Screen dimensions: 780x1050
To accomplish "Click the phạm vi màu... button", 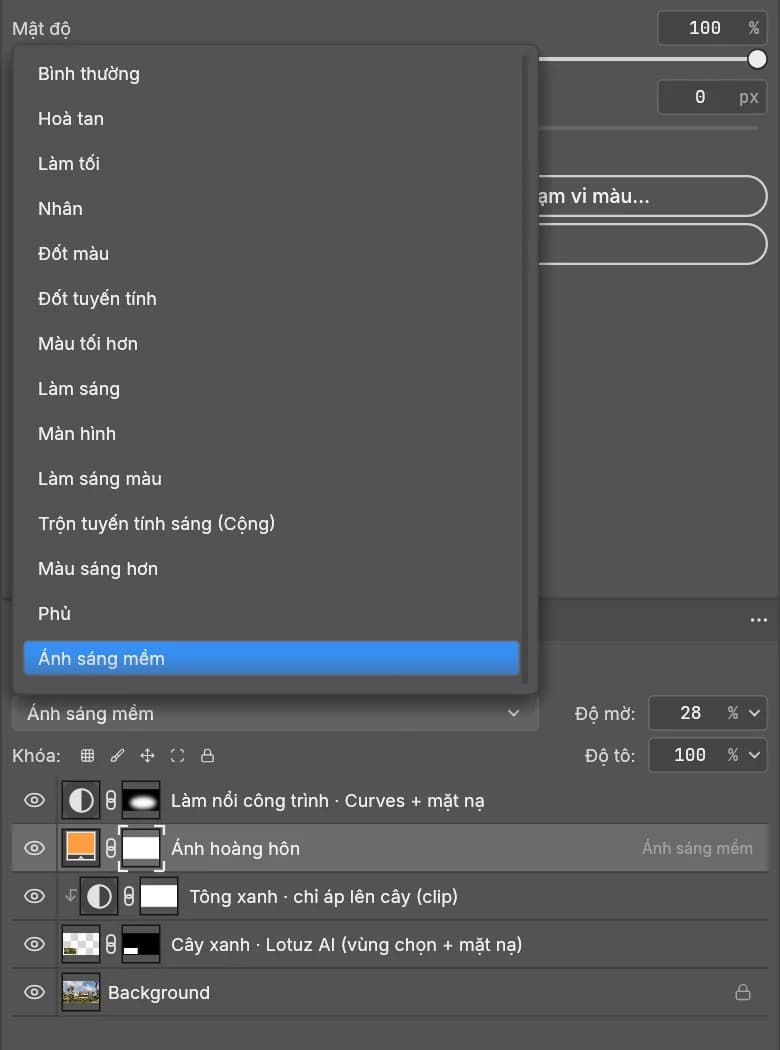I will (653, 196).
